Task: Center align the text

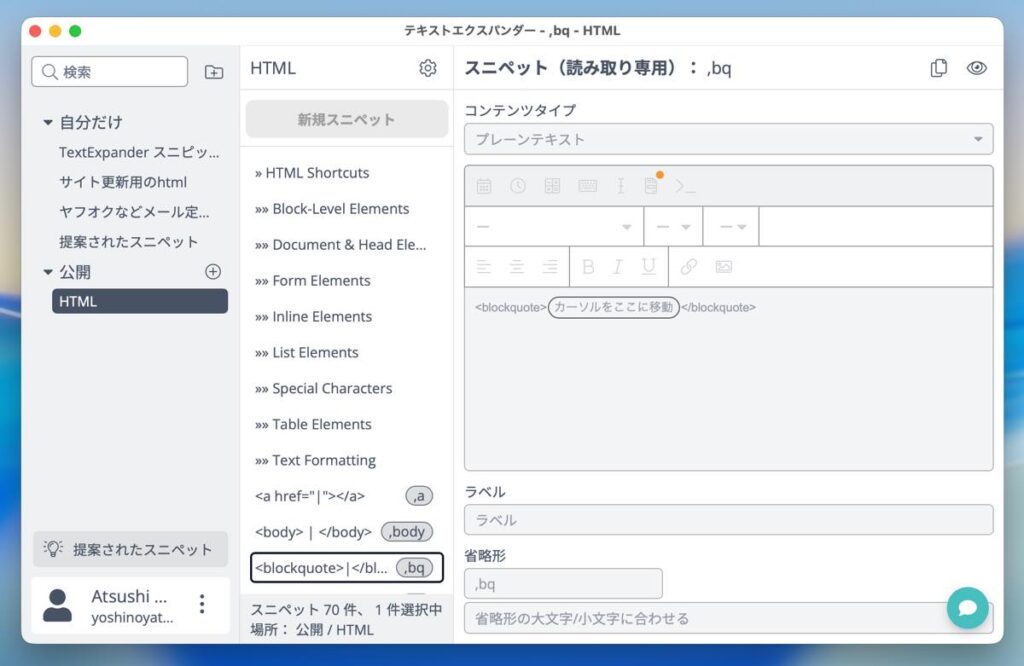Action: click(x=517, y=266)
